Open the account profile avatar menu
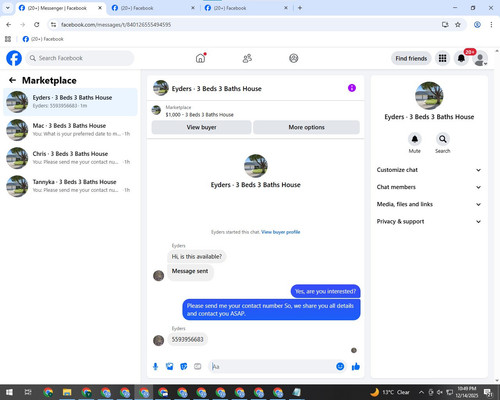The height and width of the screenshot is (400, 500). [480, 58]
